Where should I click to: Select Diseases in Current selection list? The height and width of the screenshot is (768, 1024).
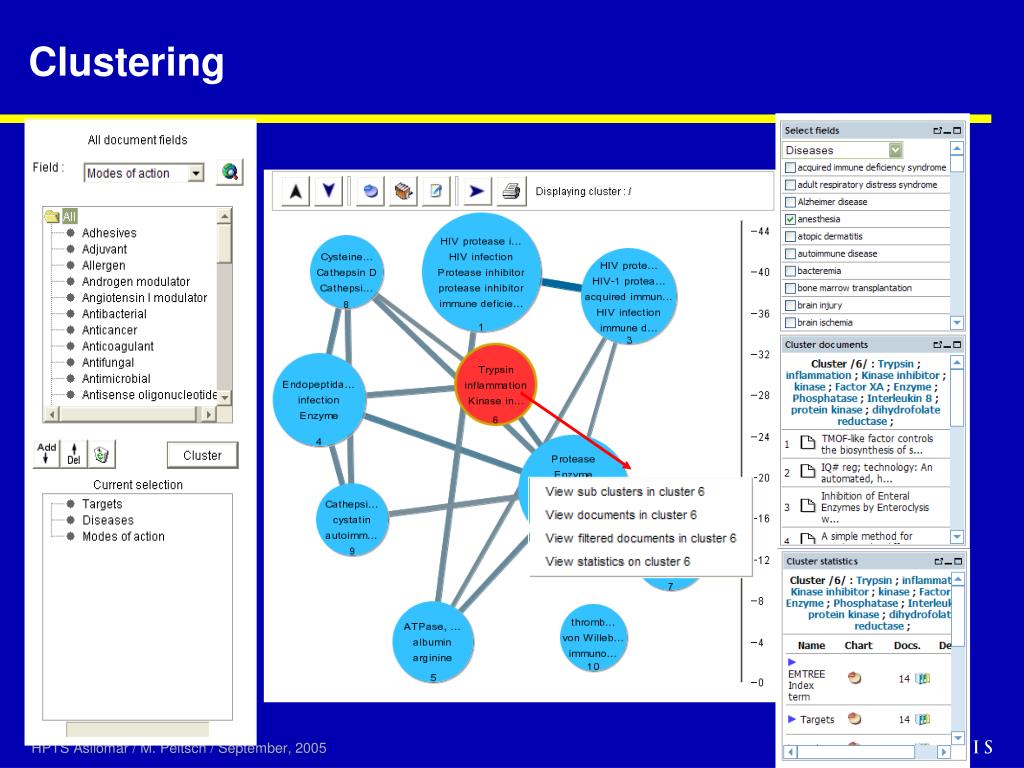coord(108,520)
